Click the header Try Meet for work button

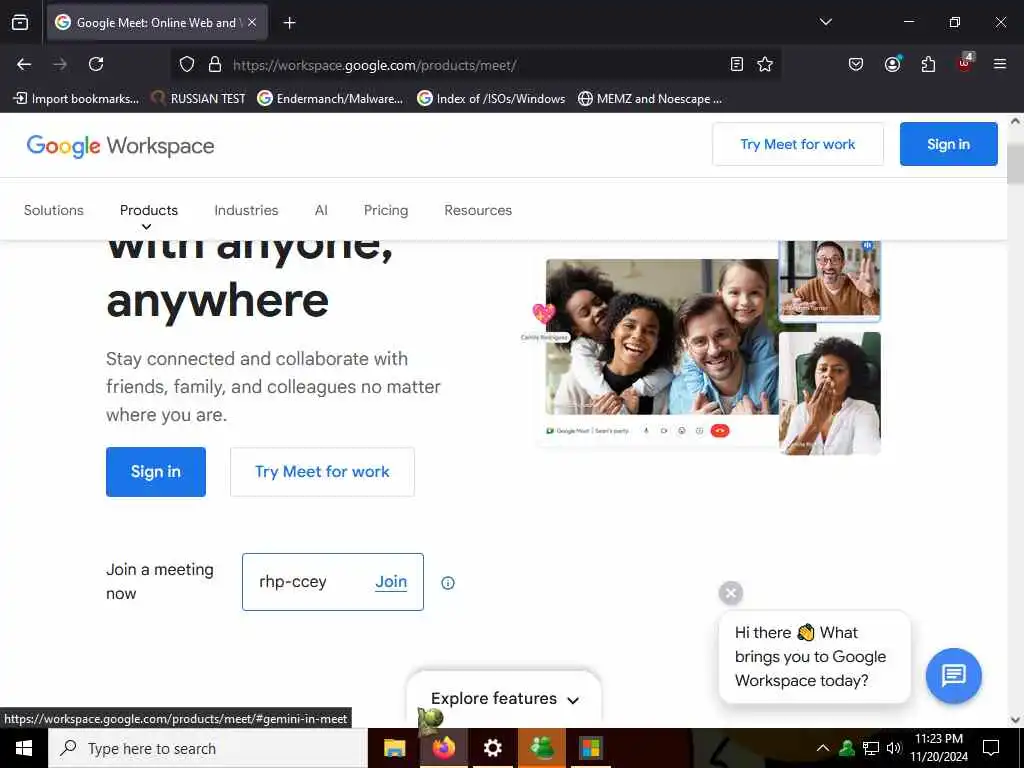[x=797, y=144]
